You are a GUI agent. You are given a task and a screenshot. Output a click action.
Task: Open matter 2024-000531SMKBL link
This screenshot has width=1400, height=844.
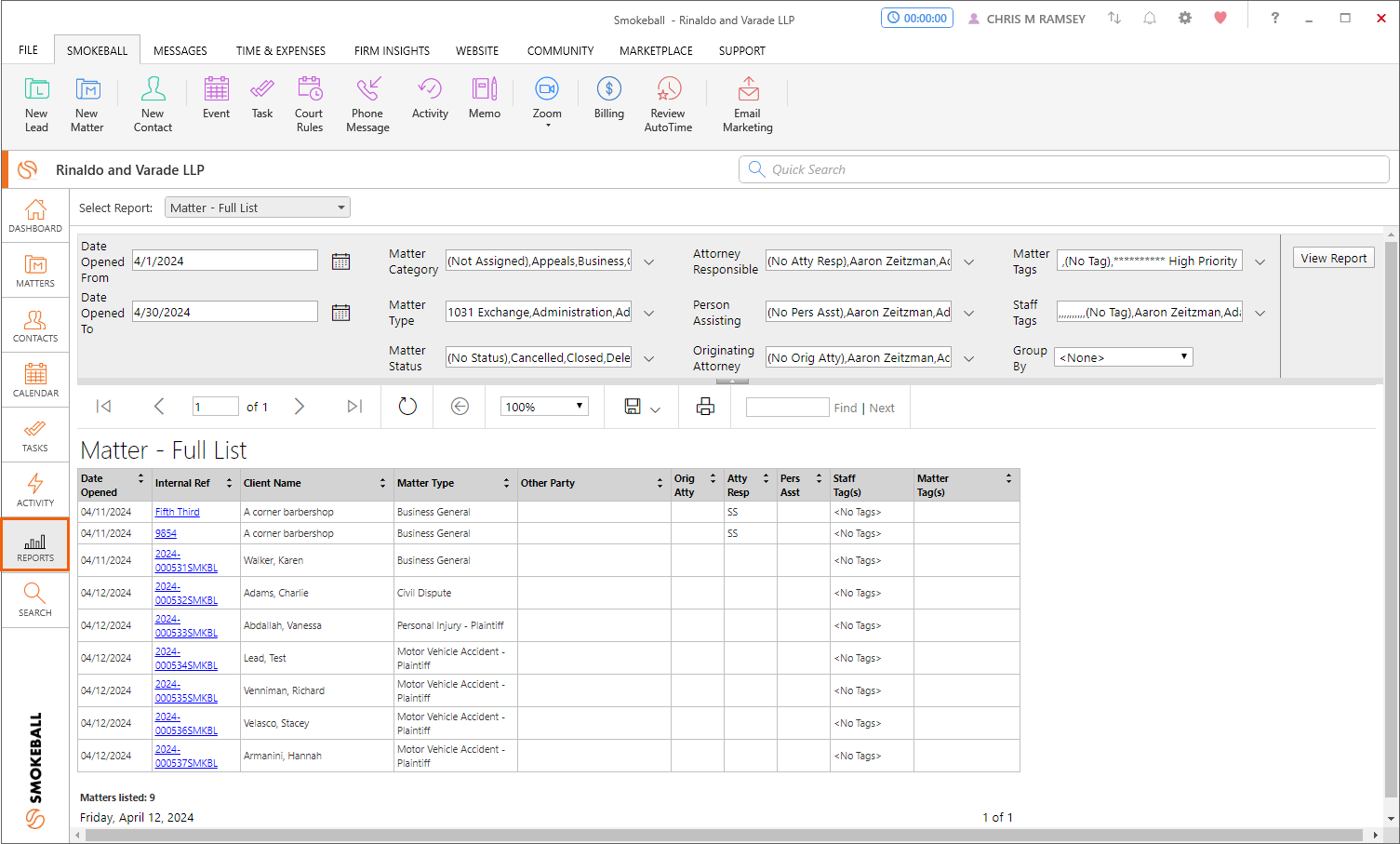coord(186,560)
